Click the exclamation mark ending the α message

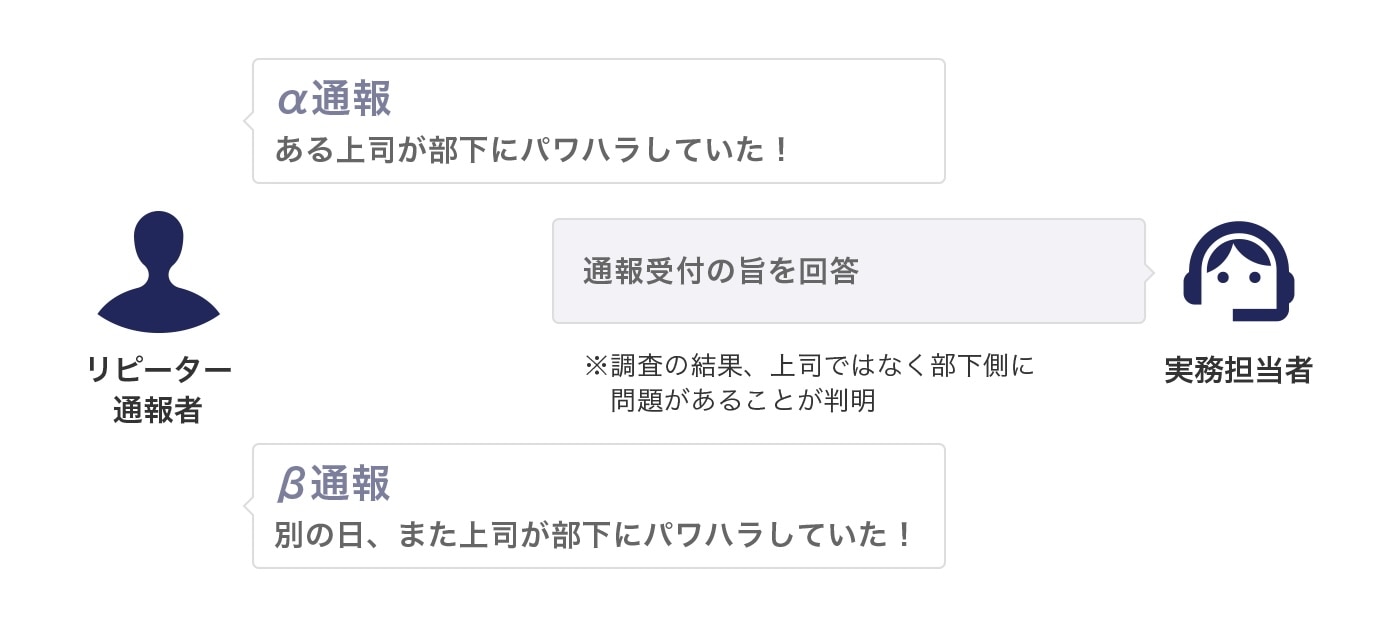pos(781,151)
